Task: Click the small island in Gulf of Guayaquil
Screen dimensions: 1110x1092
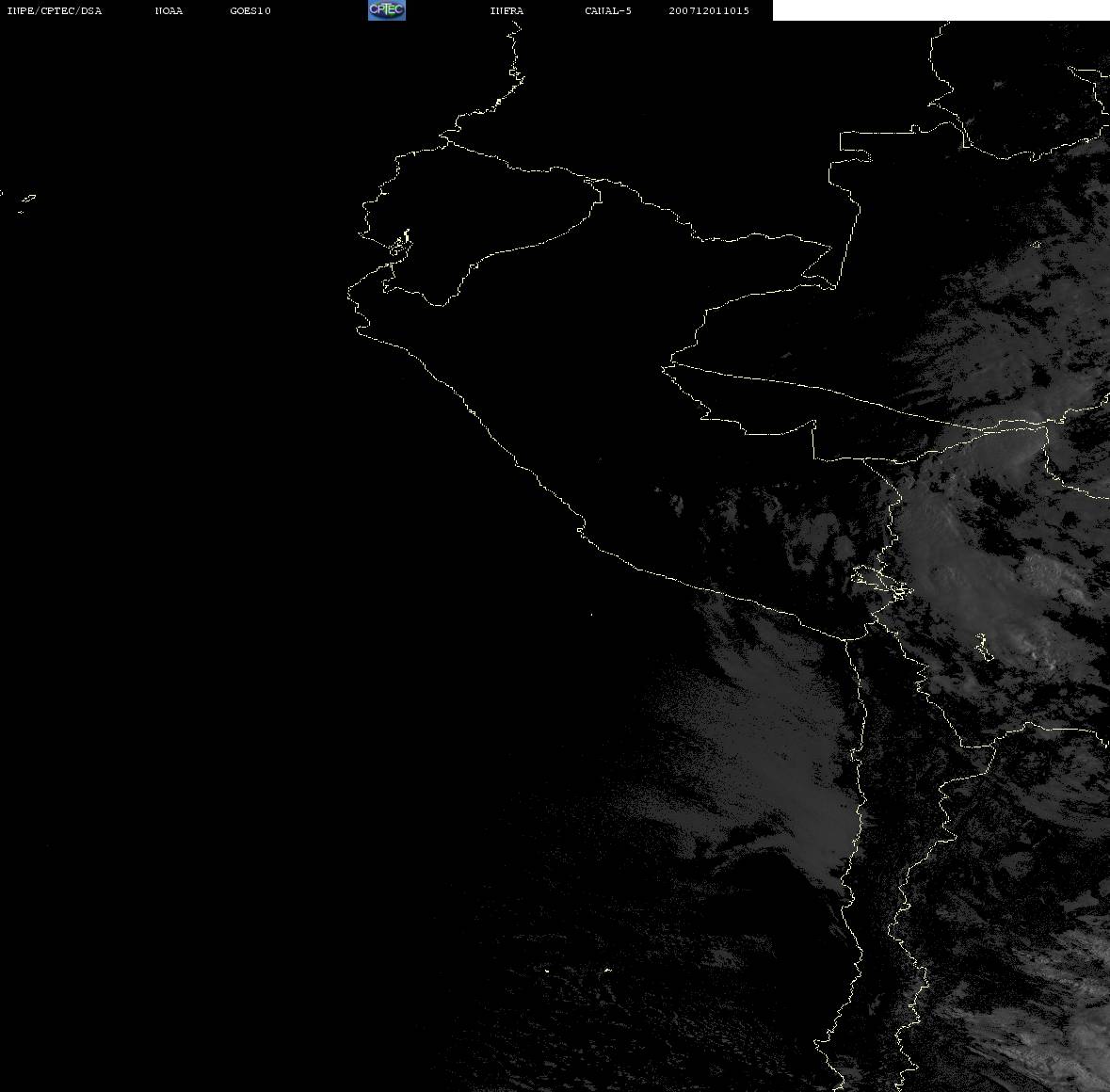Action: pos(400,243)
